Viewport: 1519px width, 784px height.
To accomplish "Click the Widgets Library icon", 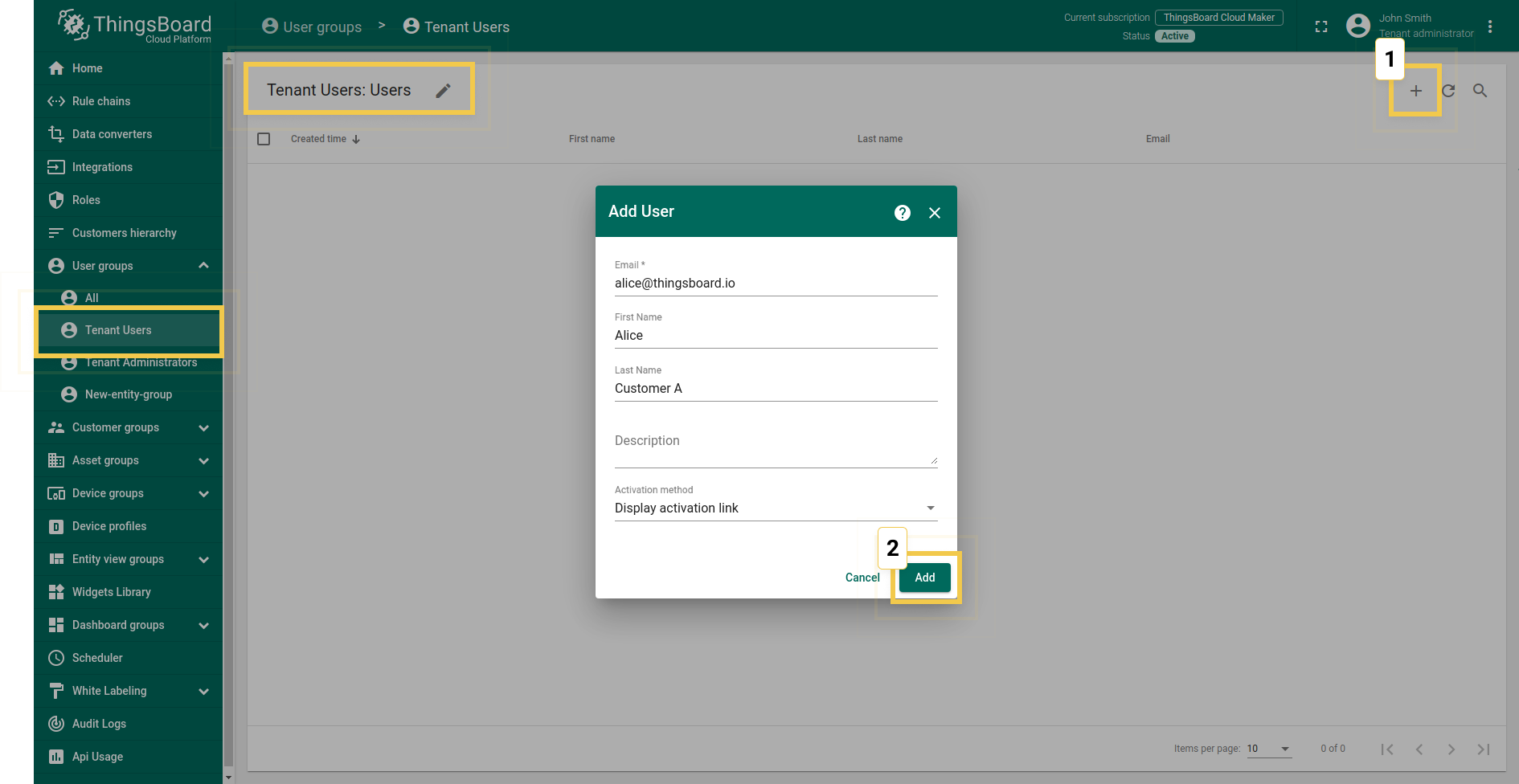I will click(x=56, y=592).
